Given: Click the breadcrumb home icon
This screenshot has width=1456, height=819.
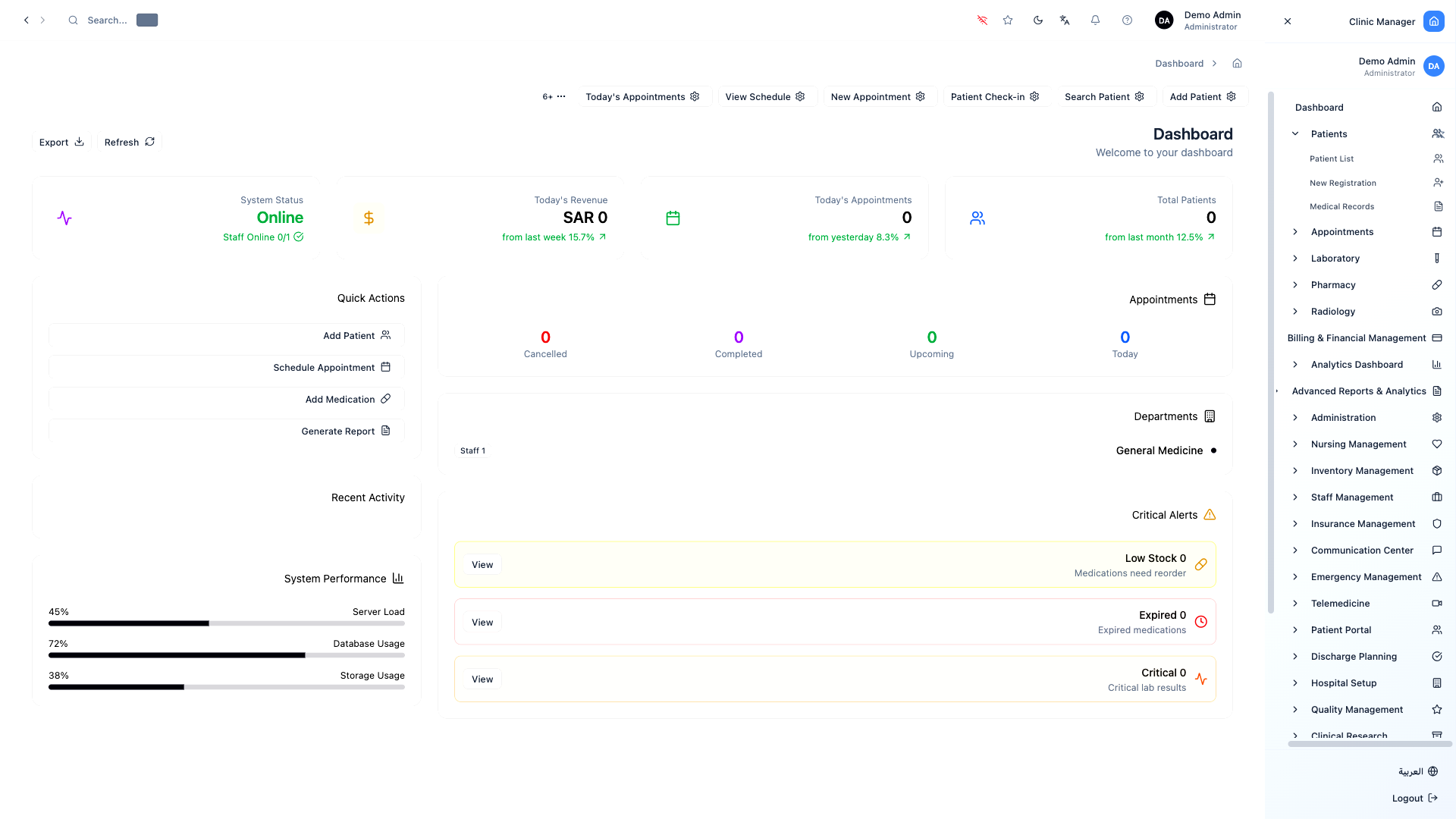Looking at the screenshot, I should (x=1237, y=64).
